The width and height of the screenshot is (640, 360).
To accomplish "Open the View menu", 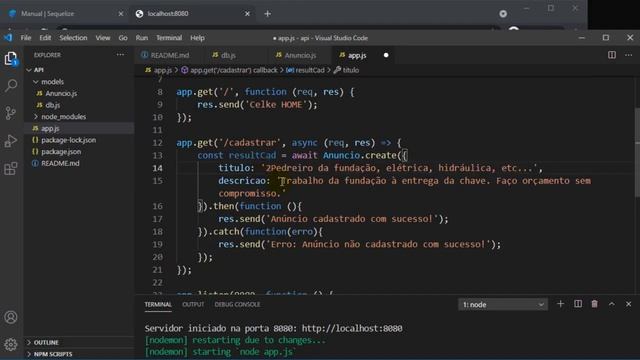I will coord(103,38).
